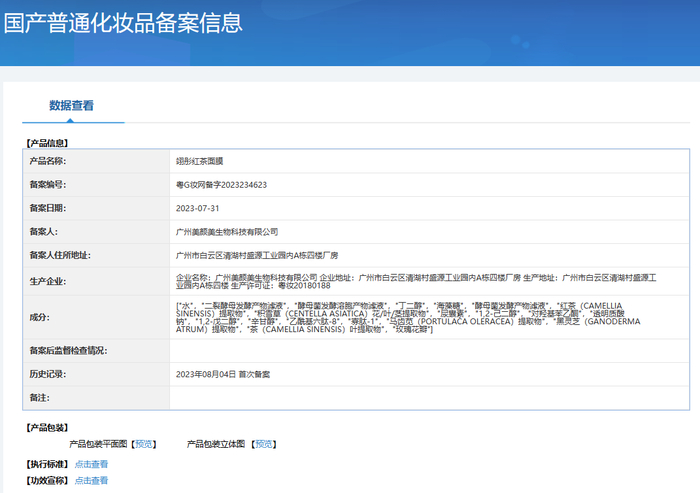Open the 产品包装立体图 预览 link
This screenshot has height=493, width=700.
tap(264, 444)
